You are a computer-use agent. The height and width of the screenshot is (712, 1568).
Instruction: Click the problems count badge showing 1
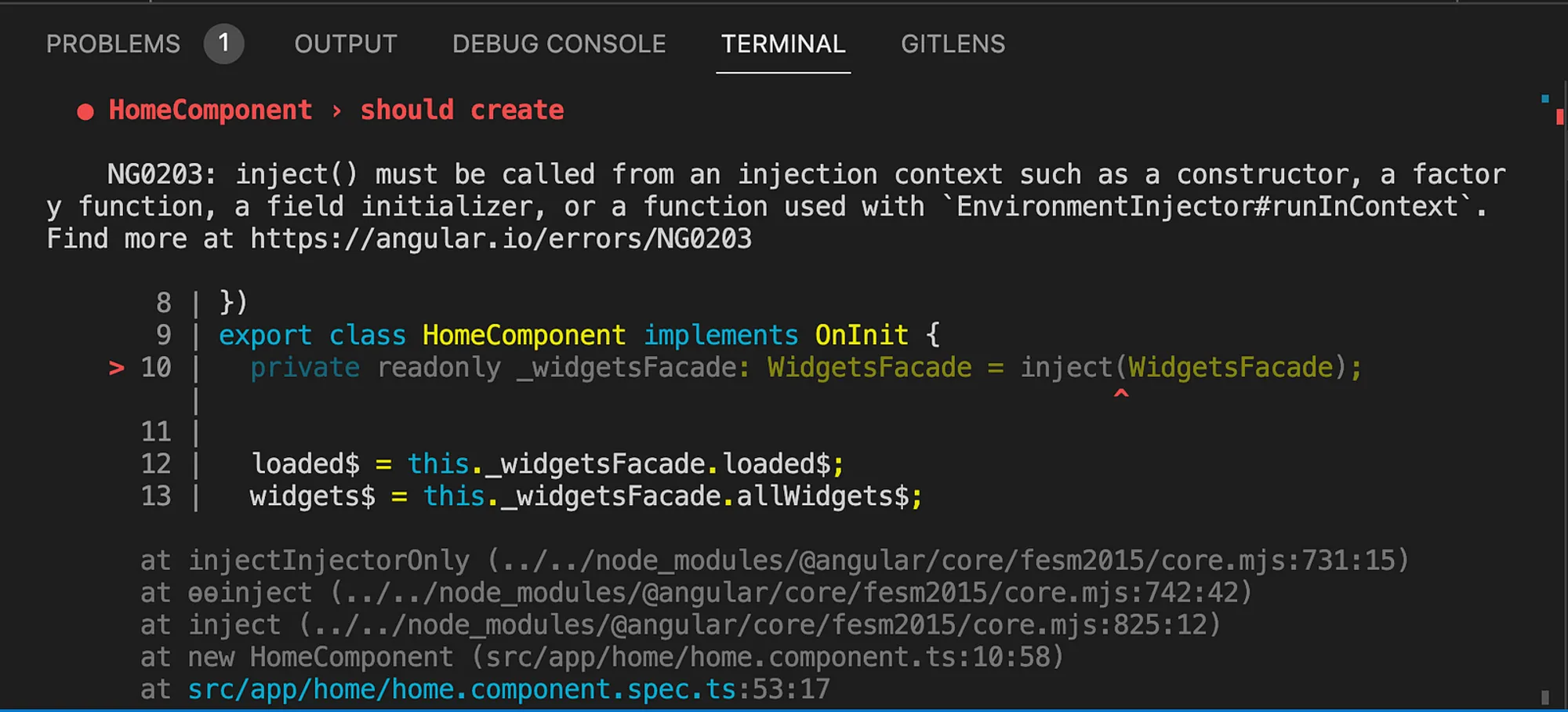coord(224,43)
